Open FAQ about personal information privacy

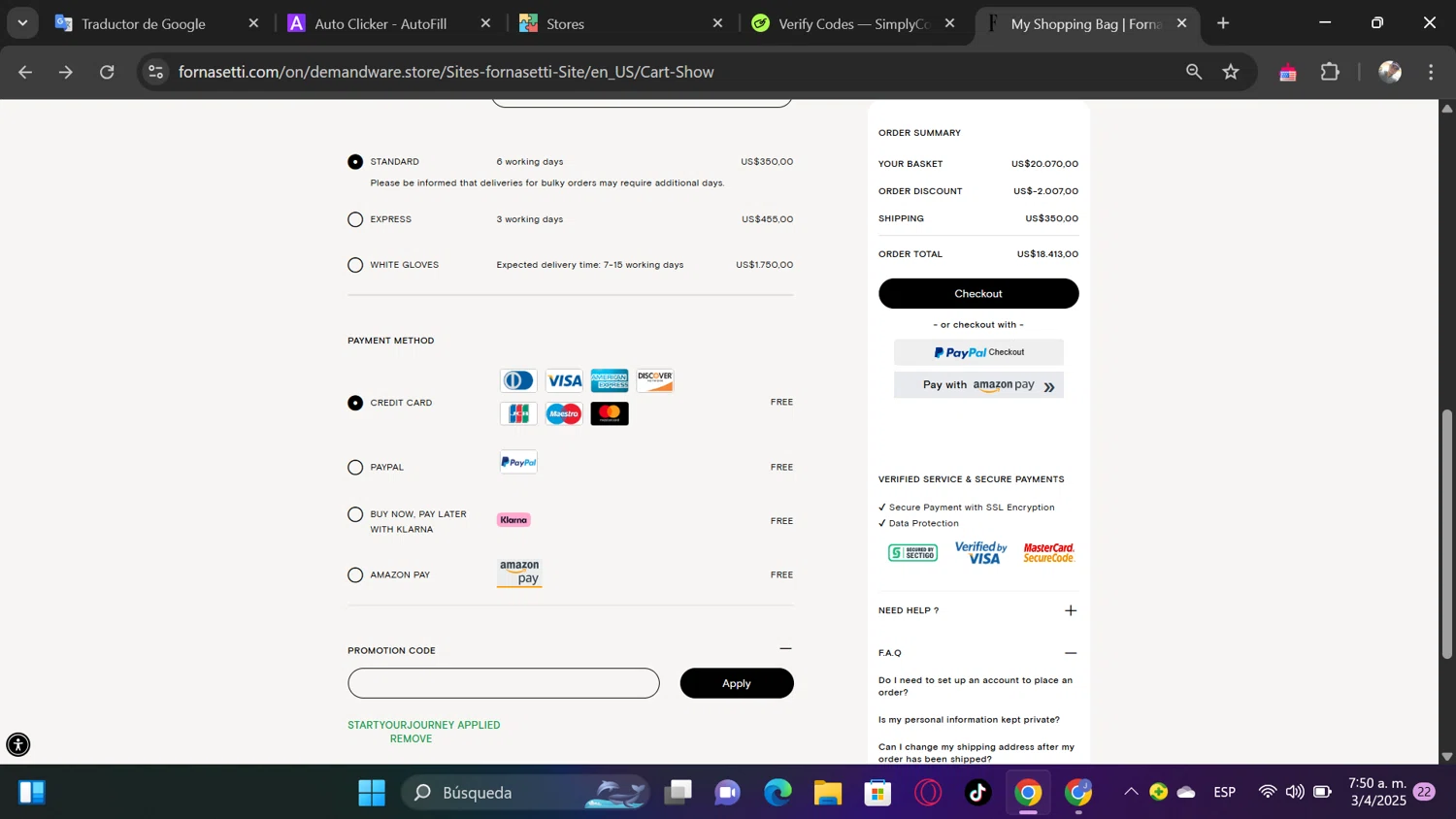pos(969,720)
